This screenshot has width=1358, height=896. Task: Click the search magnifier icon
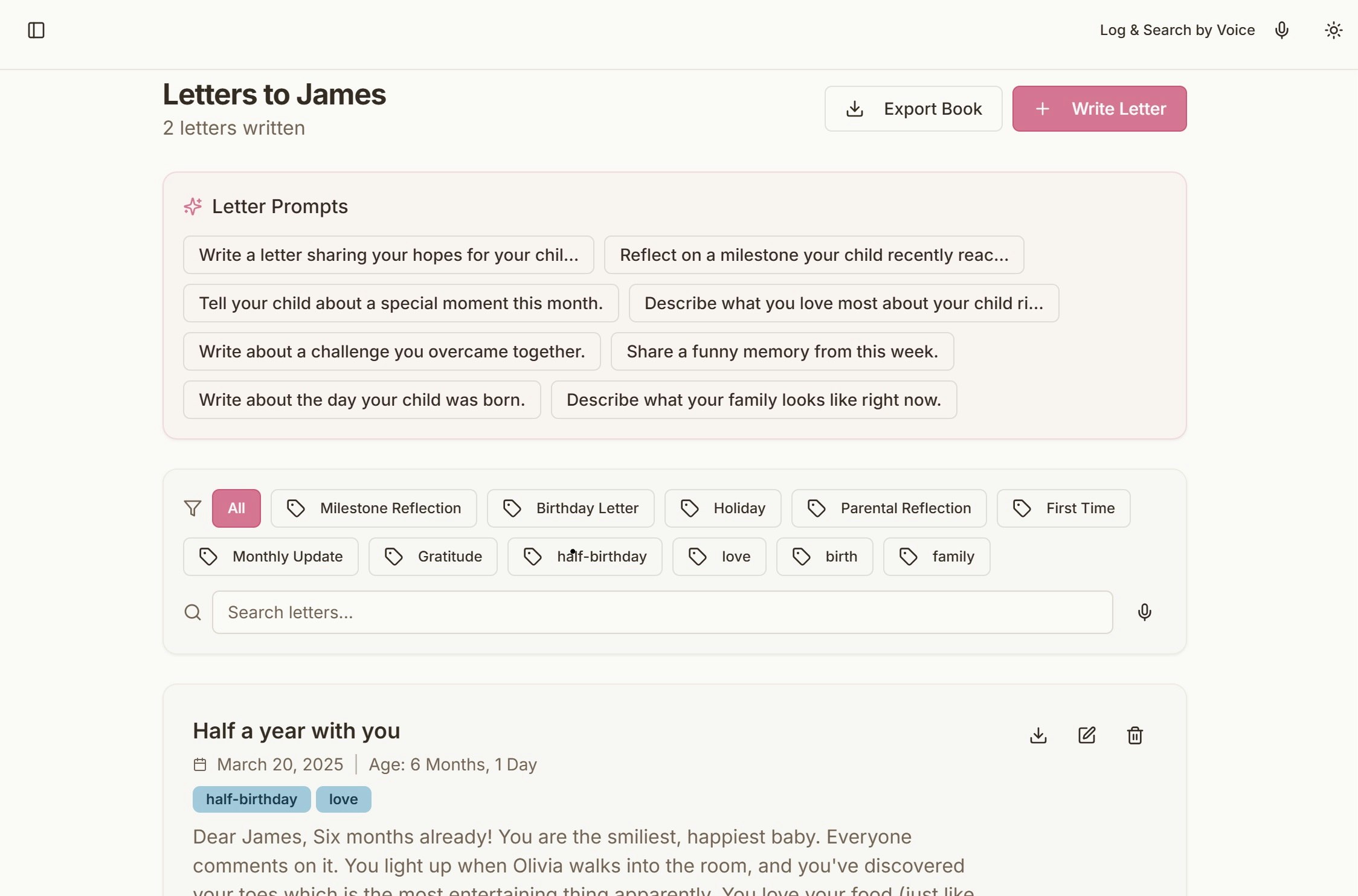(x=193, y=612)
